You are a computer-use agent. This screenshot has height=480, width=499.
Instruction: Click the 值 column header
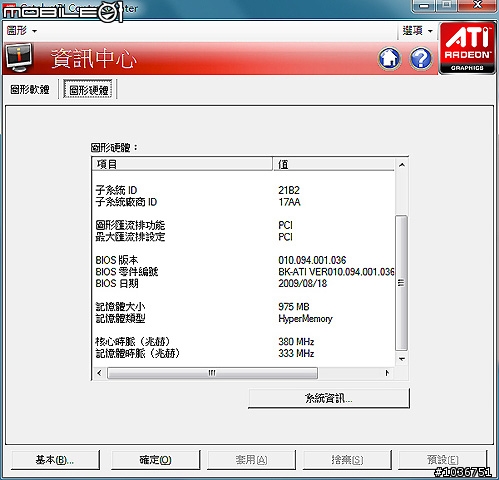click(x=334, y=164)
